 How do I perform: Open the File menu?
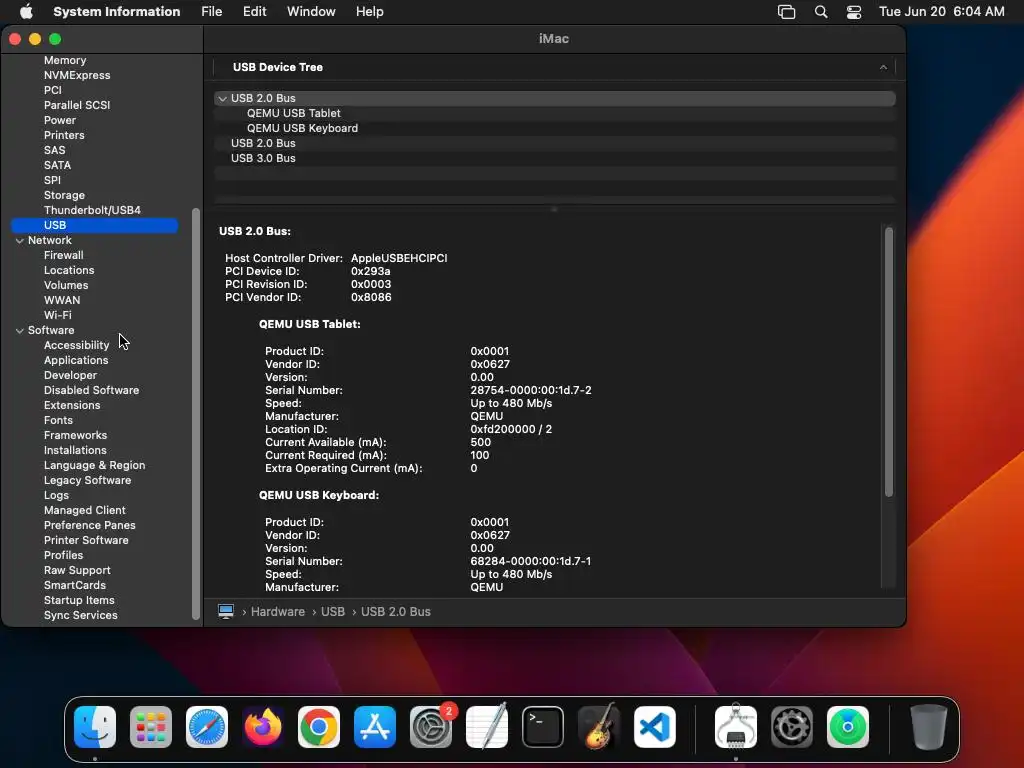tap(212, 12)
